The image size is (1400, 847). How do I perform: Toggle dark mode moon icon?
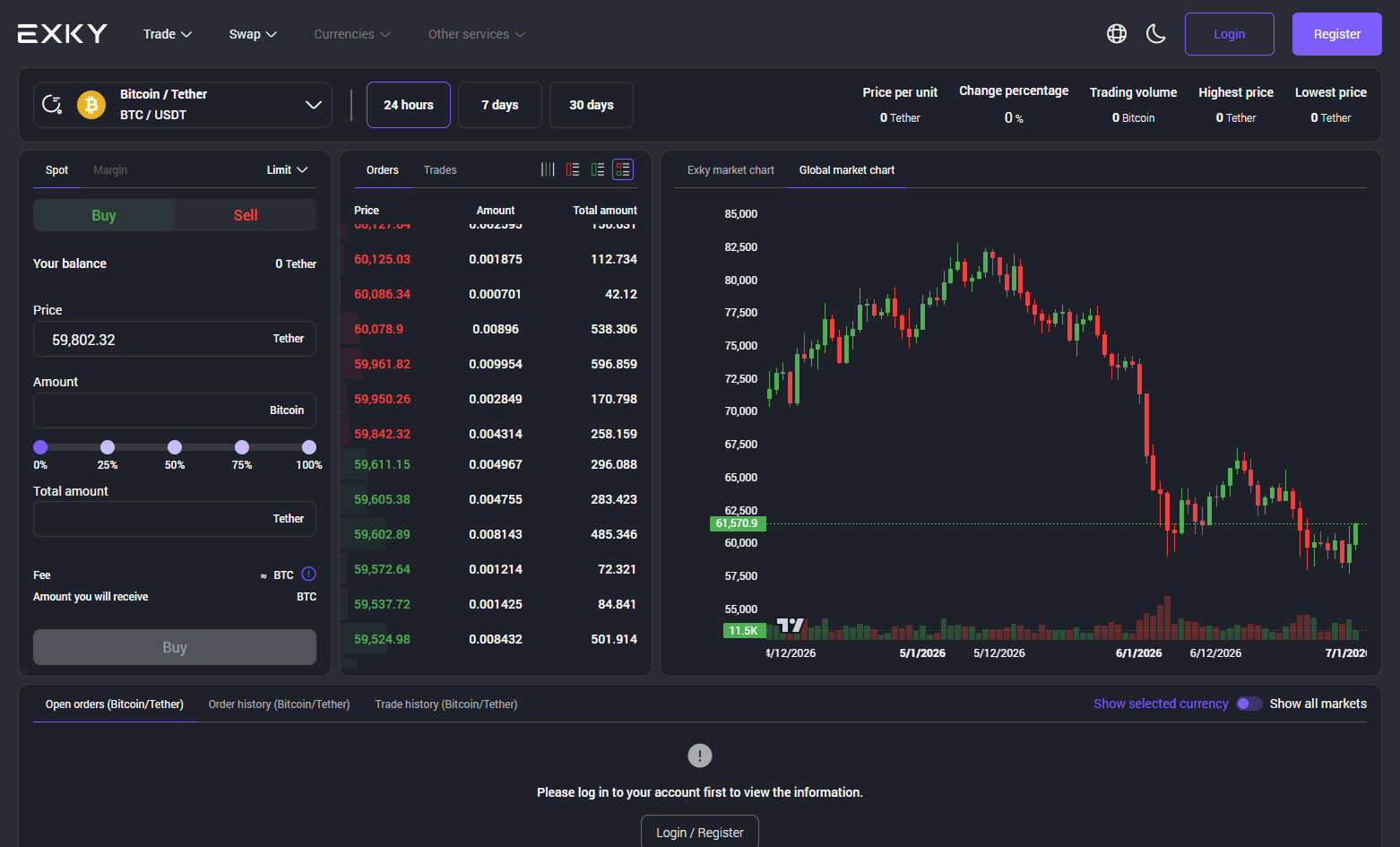point(1156,34)
